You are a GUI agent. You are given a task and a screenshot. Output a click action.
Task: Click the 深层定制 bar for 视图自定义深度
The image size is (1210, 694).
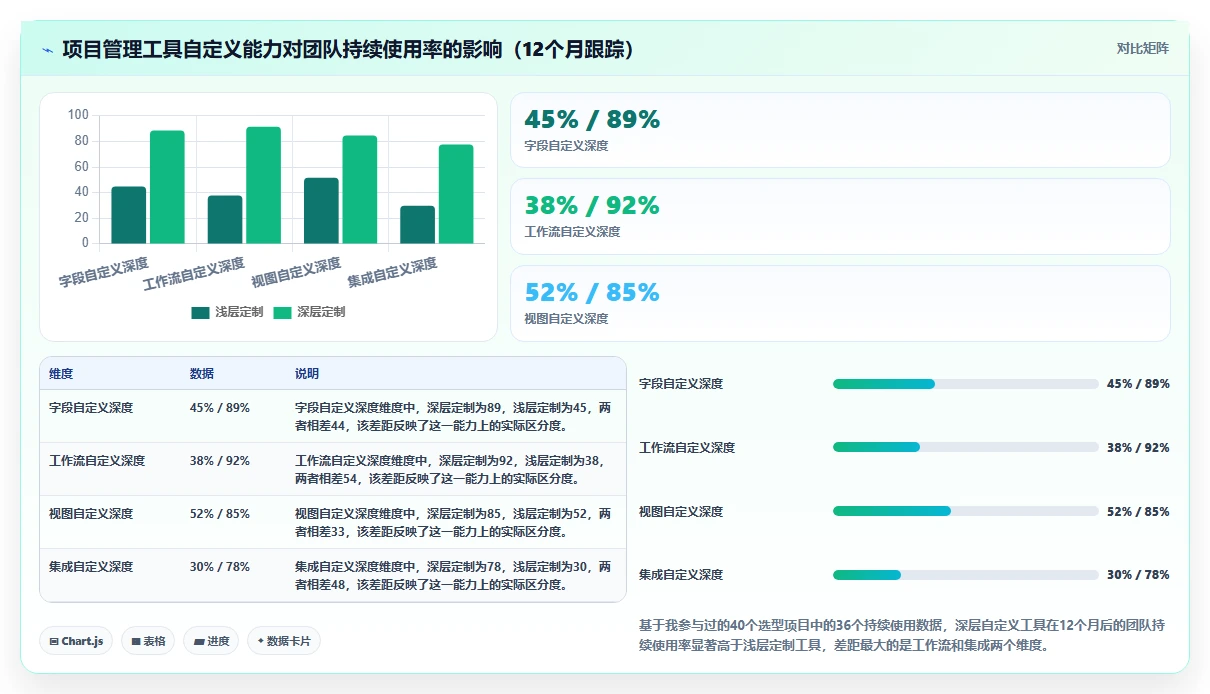point(359,189)
